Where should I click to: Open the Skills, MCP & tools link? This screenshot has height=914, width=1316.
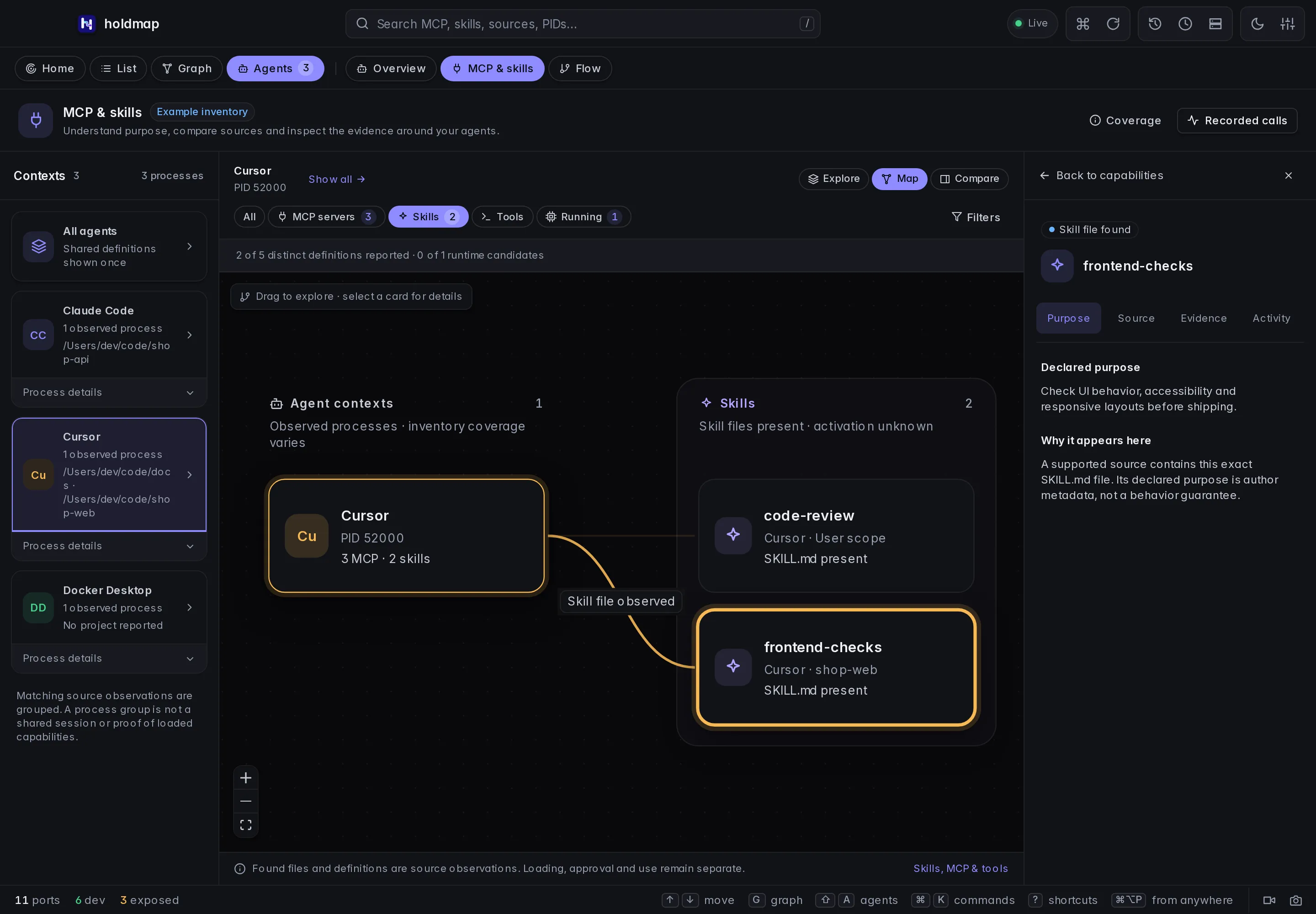960,868
